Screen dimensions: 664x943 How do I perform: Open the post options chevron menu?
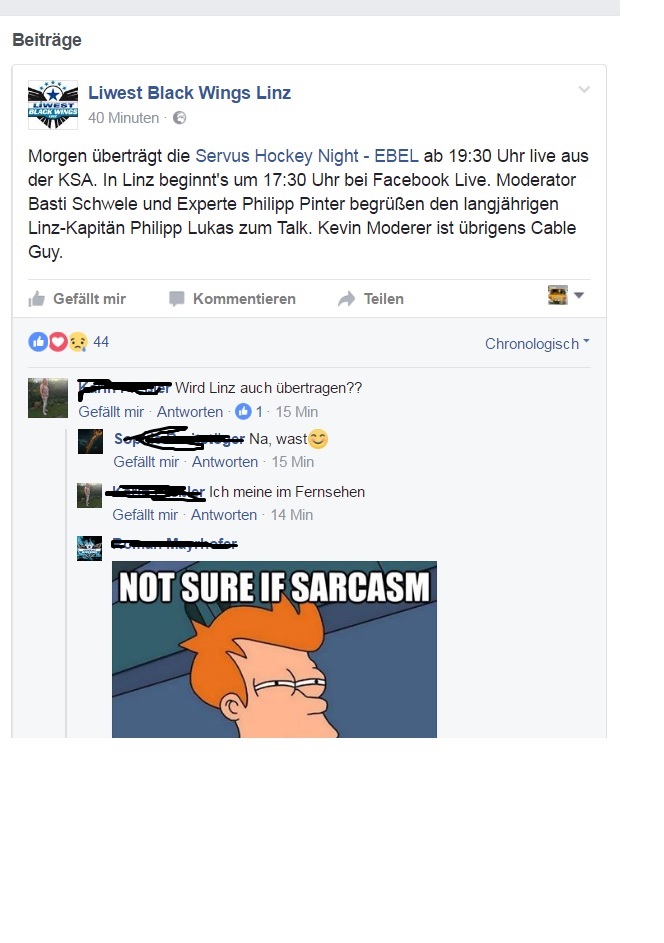point(583,90)
